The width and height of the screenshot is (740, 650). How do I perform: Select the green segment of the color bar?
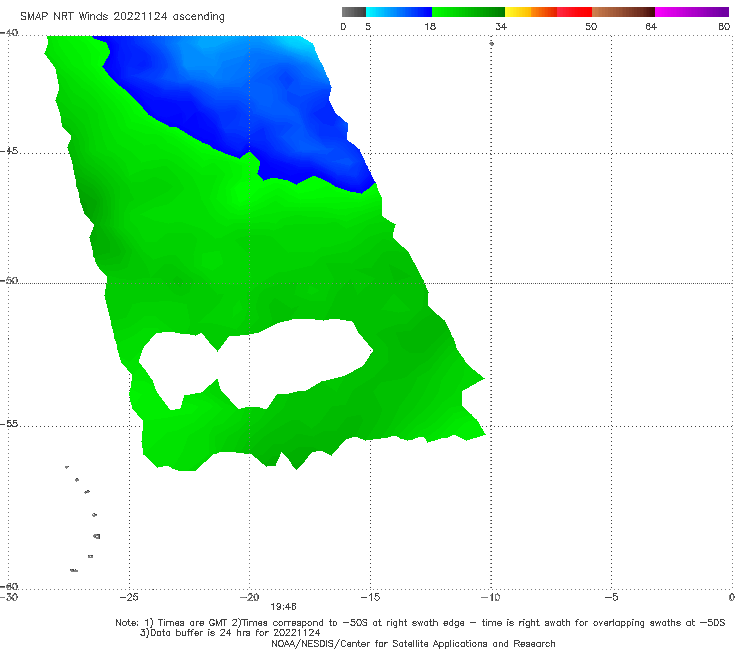click(x=468, y=12)
